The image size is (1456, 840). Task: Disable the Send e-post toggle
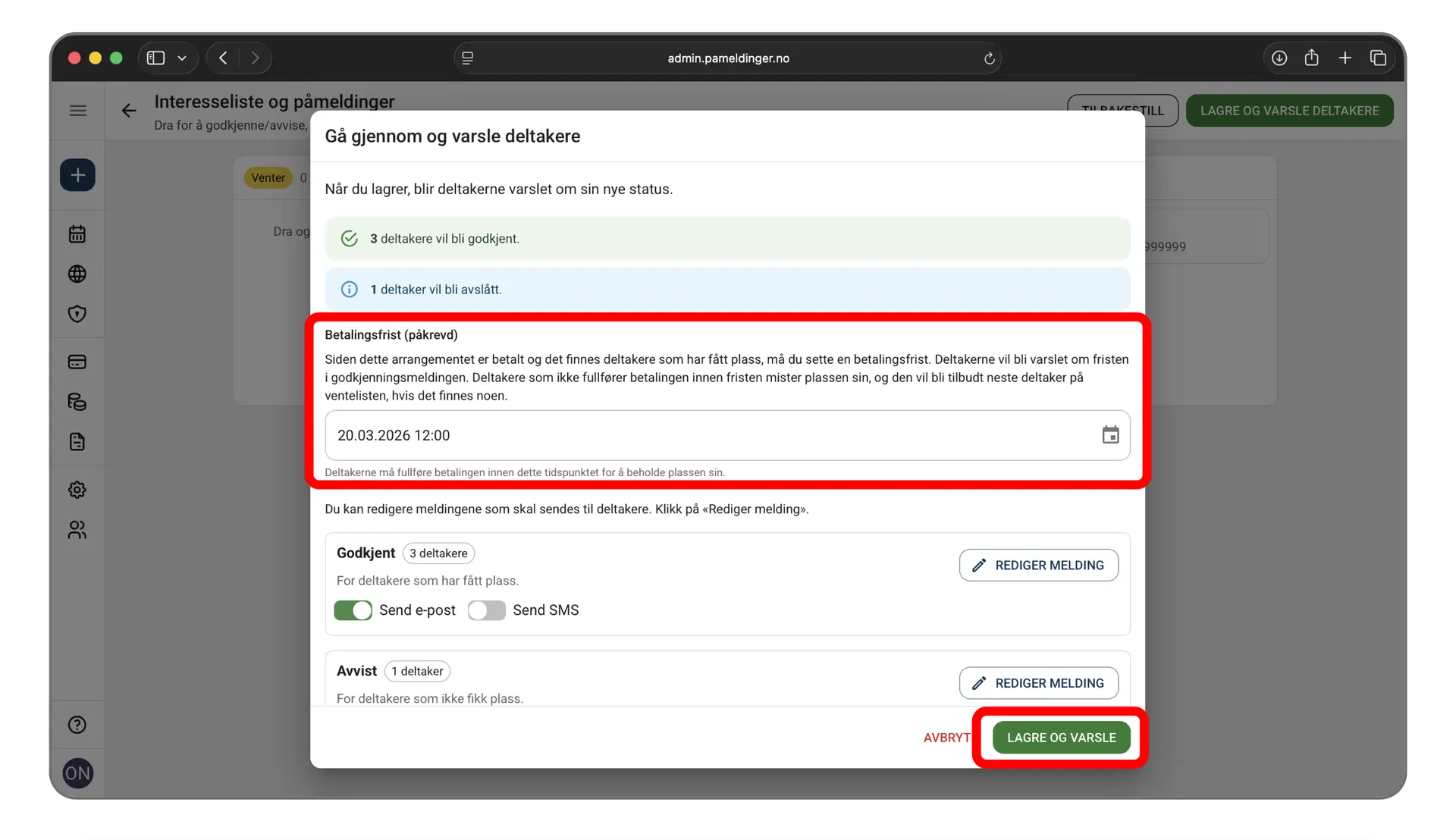353,610
